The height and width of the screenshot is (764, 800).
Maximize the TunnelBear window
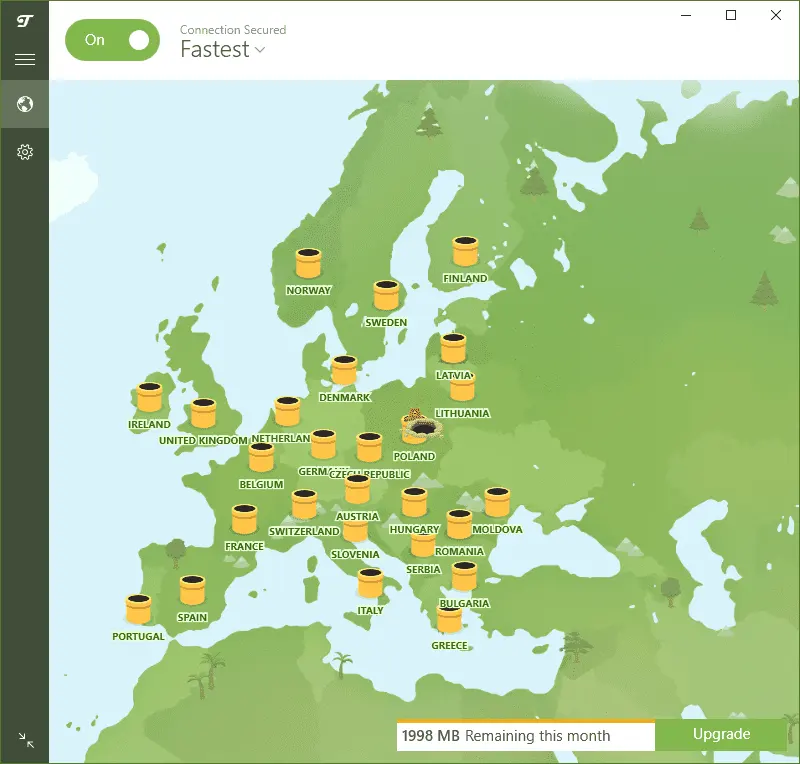click(x=730, y=15)
